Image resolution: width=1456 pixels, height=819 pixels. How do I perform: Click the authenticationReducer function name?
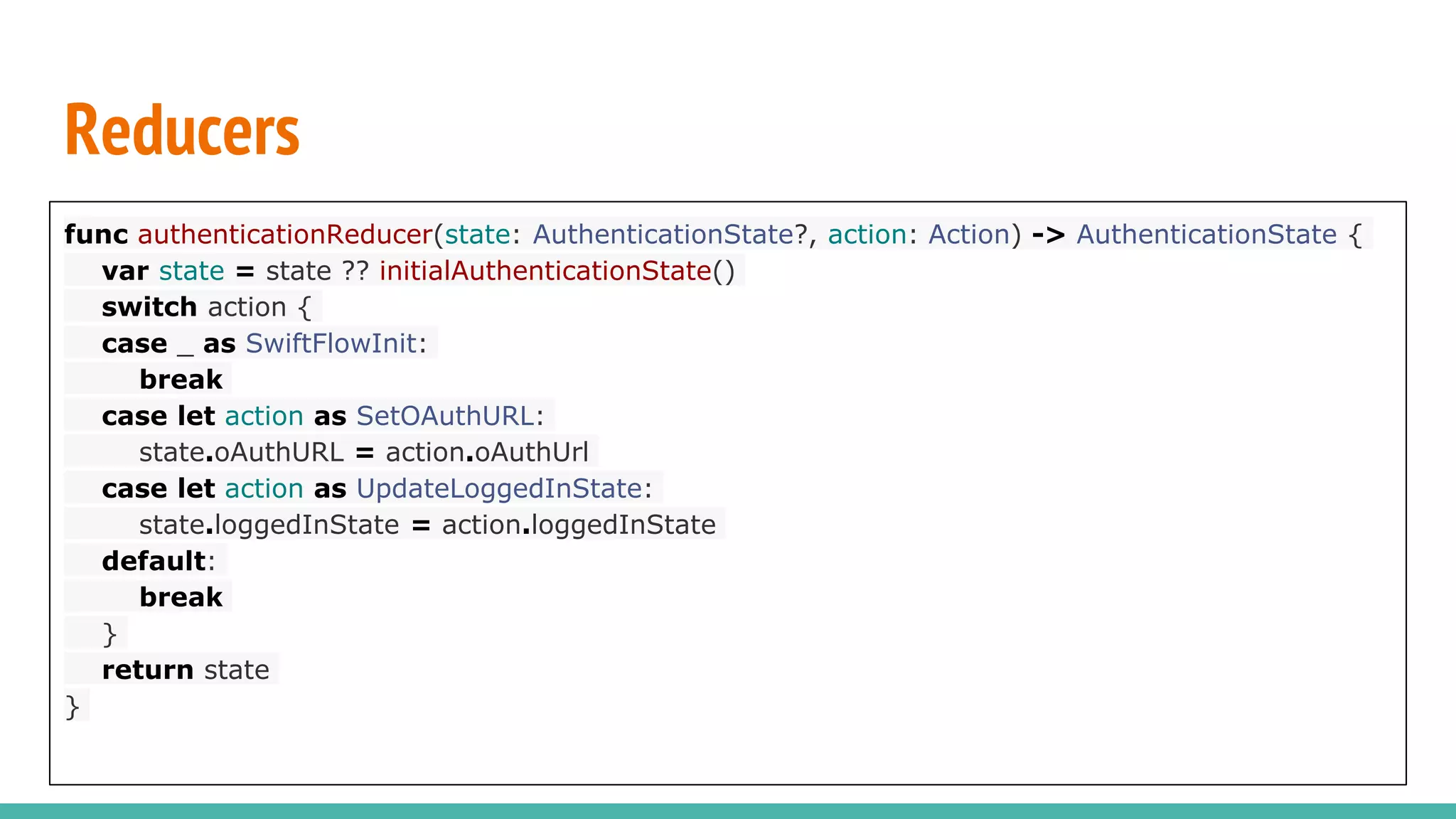pyautogui.click(x=286, y=235)
